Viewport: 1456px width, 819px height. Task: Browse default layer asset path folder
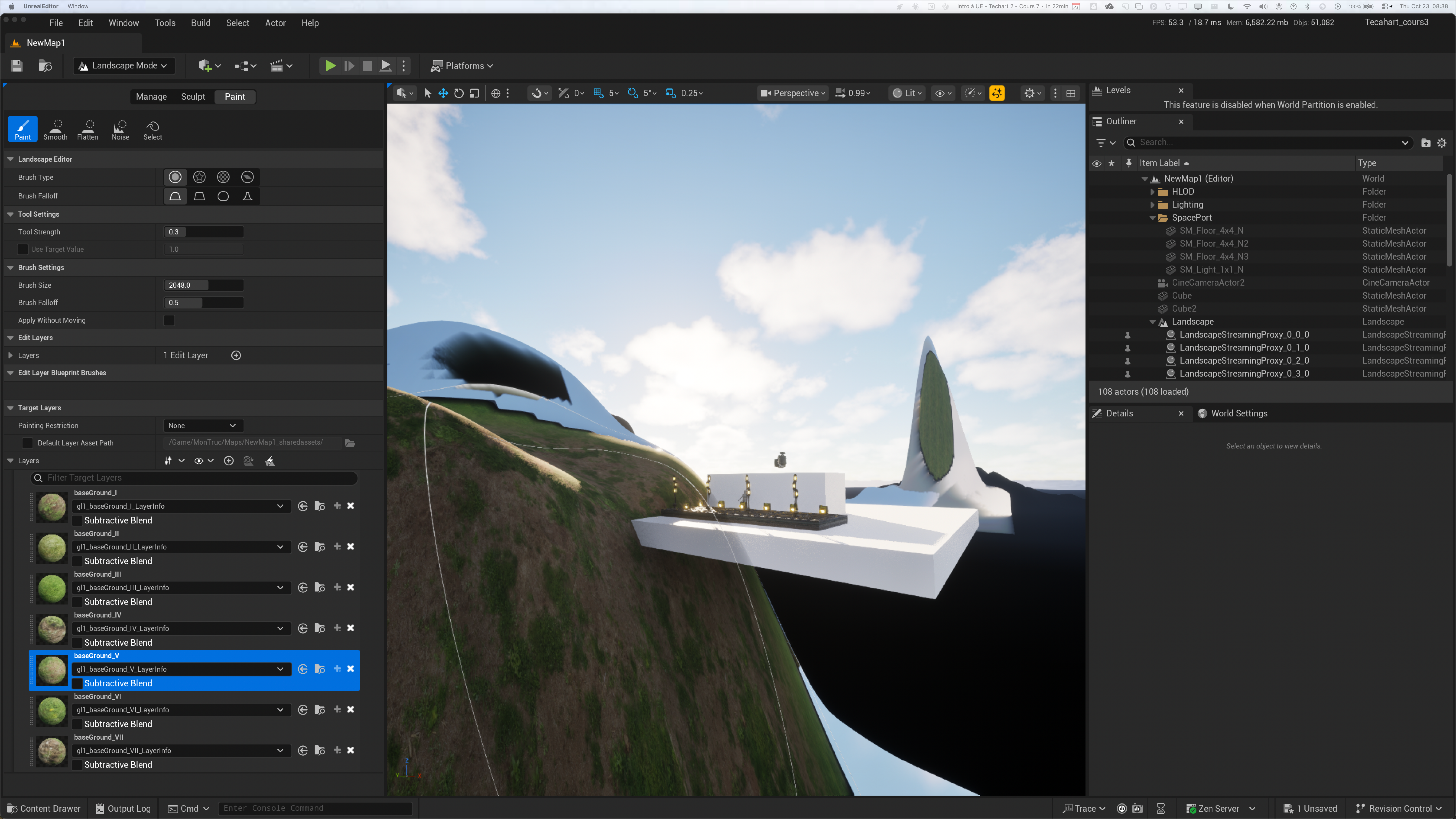pos(350,443)
